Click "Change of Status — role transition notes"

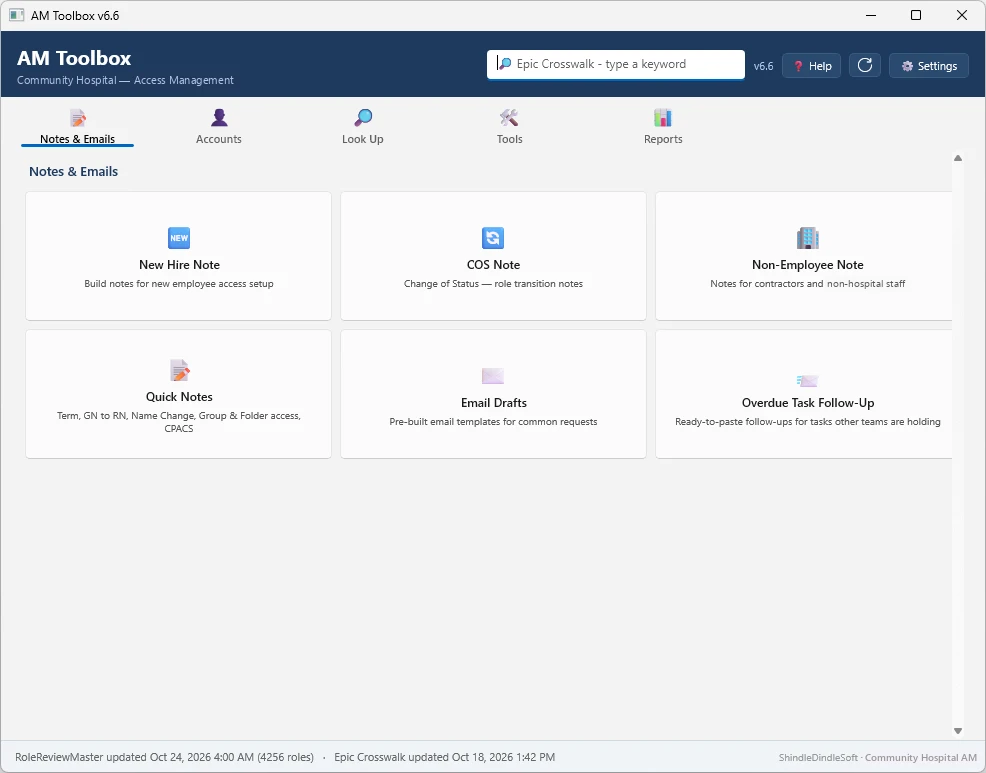click(494, 284)
